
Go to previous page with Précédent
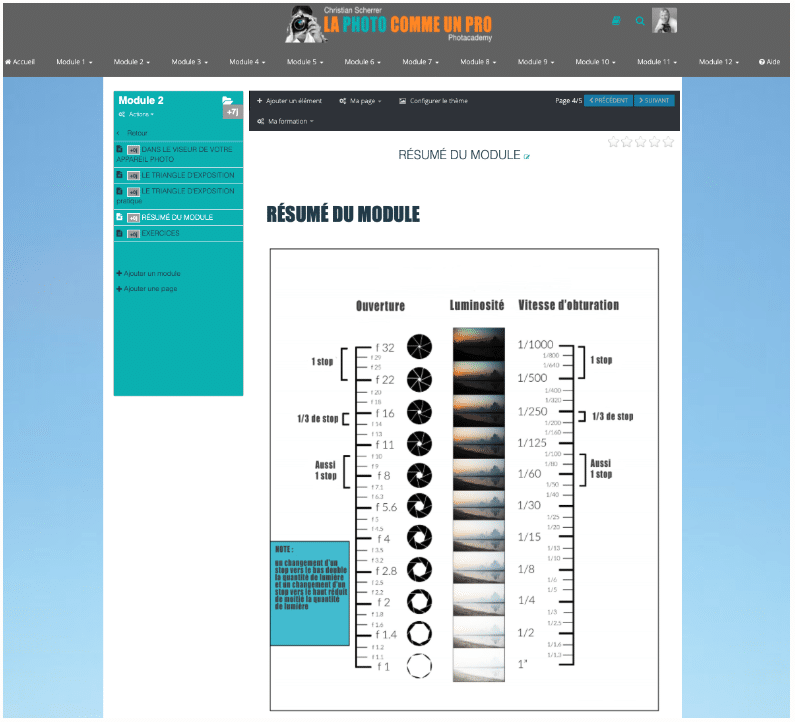click(608, 100)
